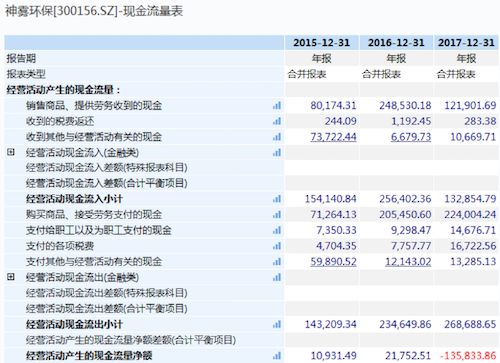Select the 2017-12-31 column header
The height and width of the screenshot is (363, 500).
[x=466, y=43]
